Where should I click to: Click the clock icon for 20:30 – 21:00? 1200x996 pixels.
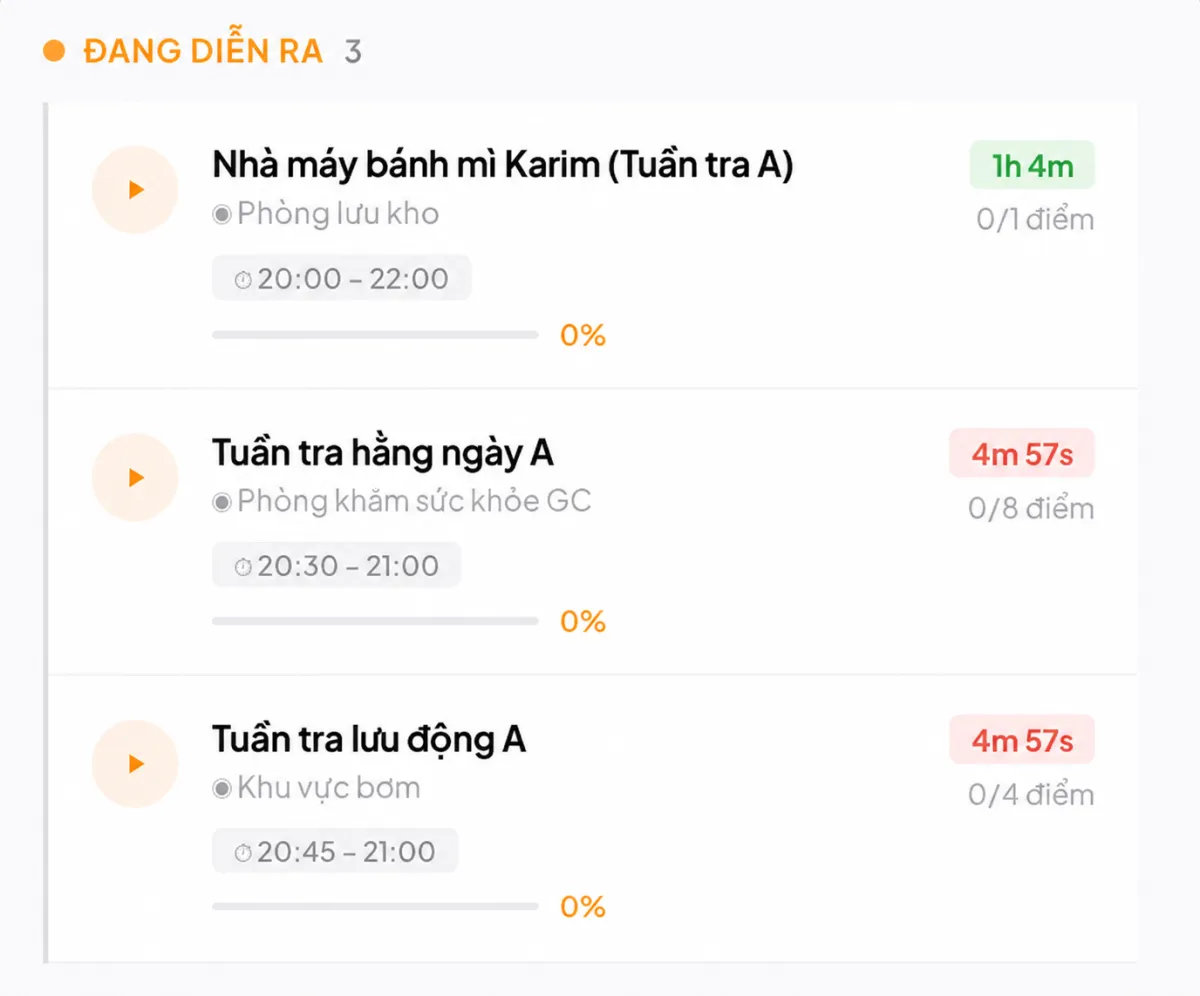coord(243,567)
